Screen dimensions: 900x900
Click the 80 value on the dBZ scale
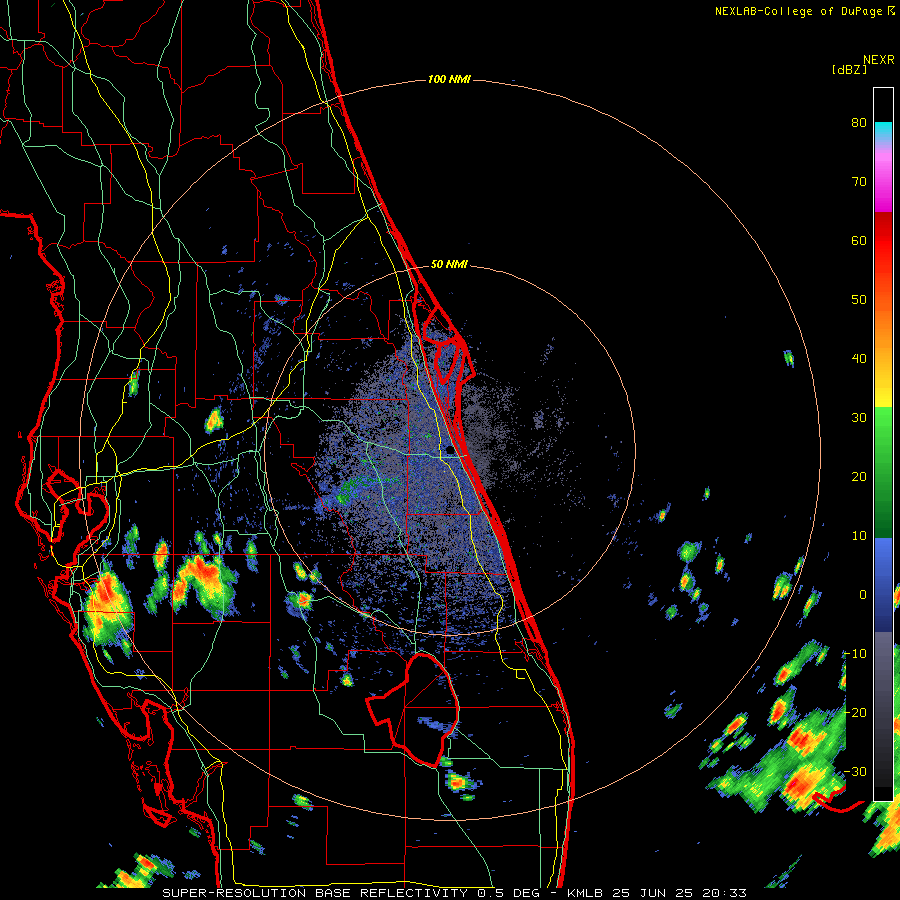859,122
